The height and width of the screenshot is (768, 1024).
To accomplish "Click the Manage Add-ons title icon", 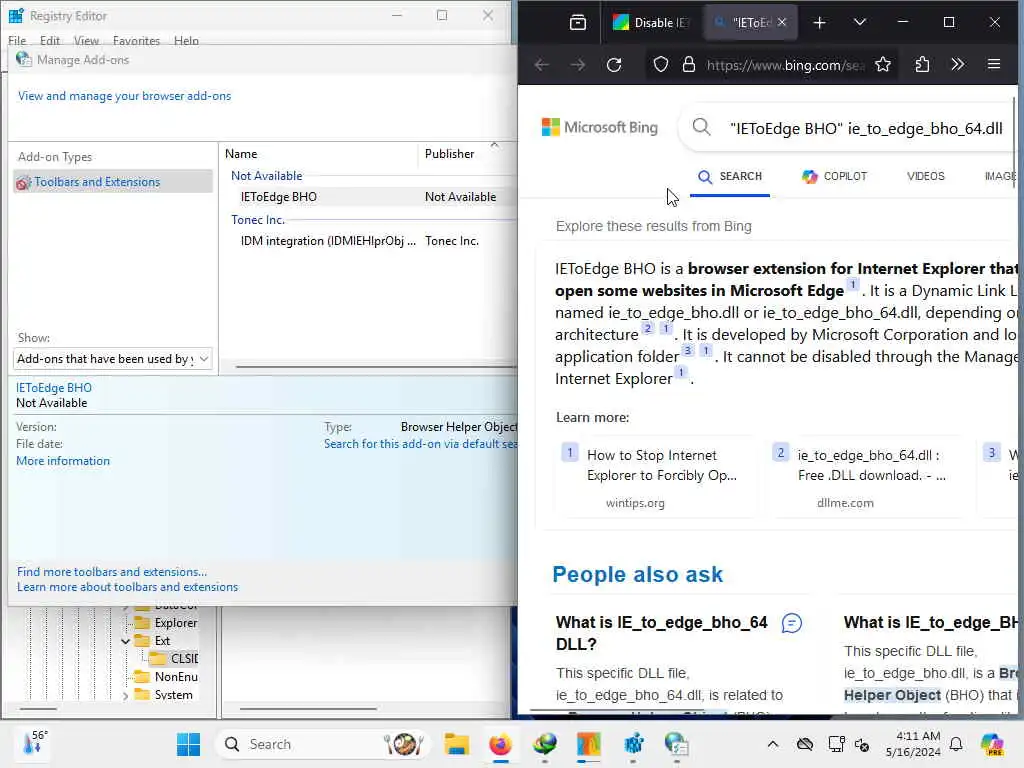I will 24,59.
